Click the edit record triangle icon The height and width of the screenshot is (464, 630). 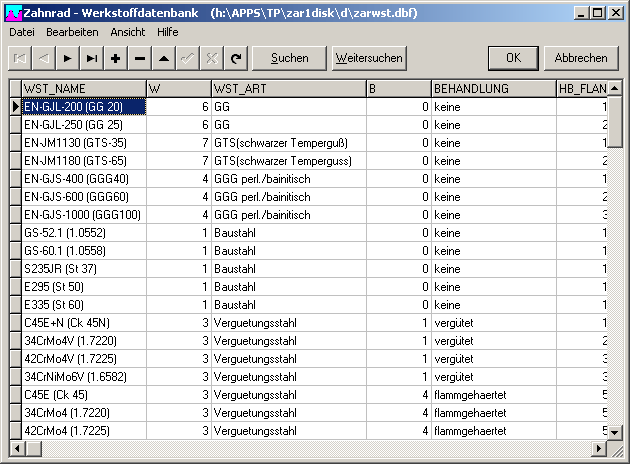164,58
